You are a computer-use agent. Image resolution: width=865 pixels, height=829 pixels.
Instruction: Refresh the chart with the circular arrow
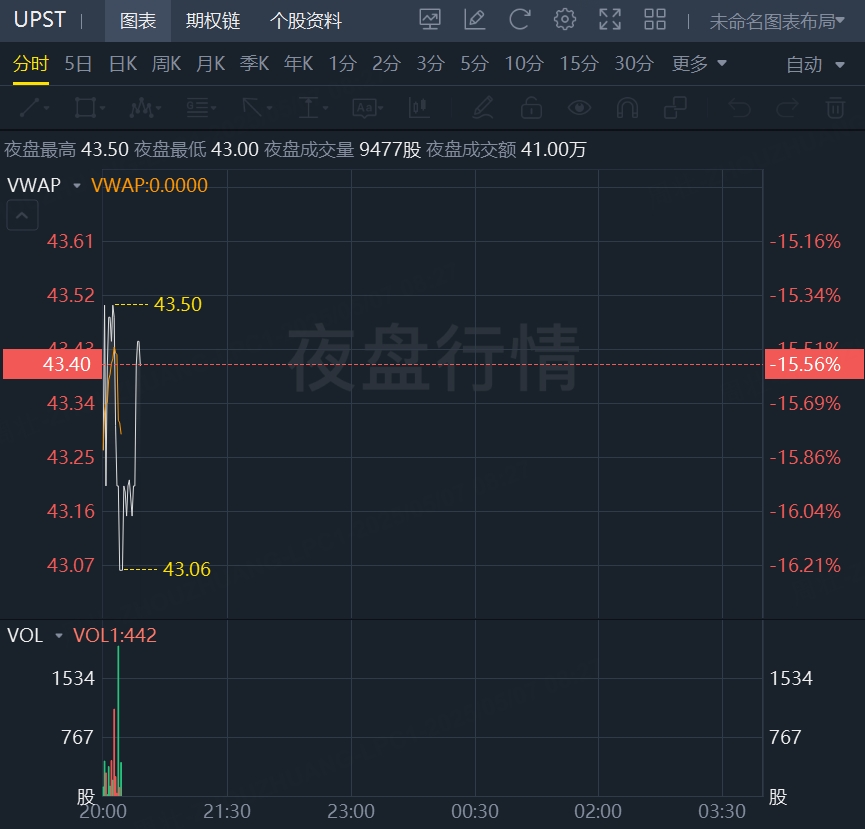[520, 20]
